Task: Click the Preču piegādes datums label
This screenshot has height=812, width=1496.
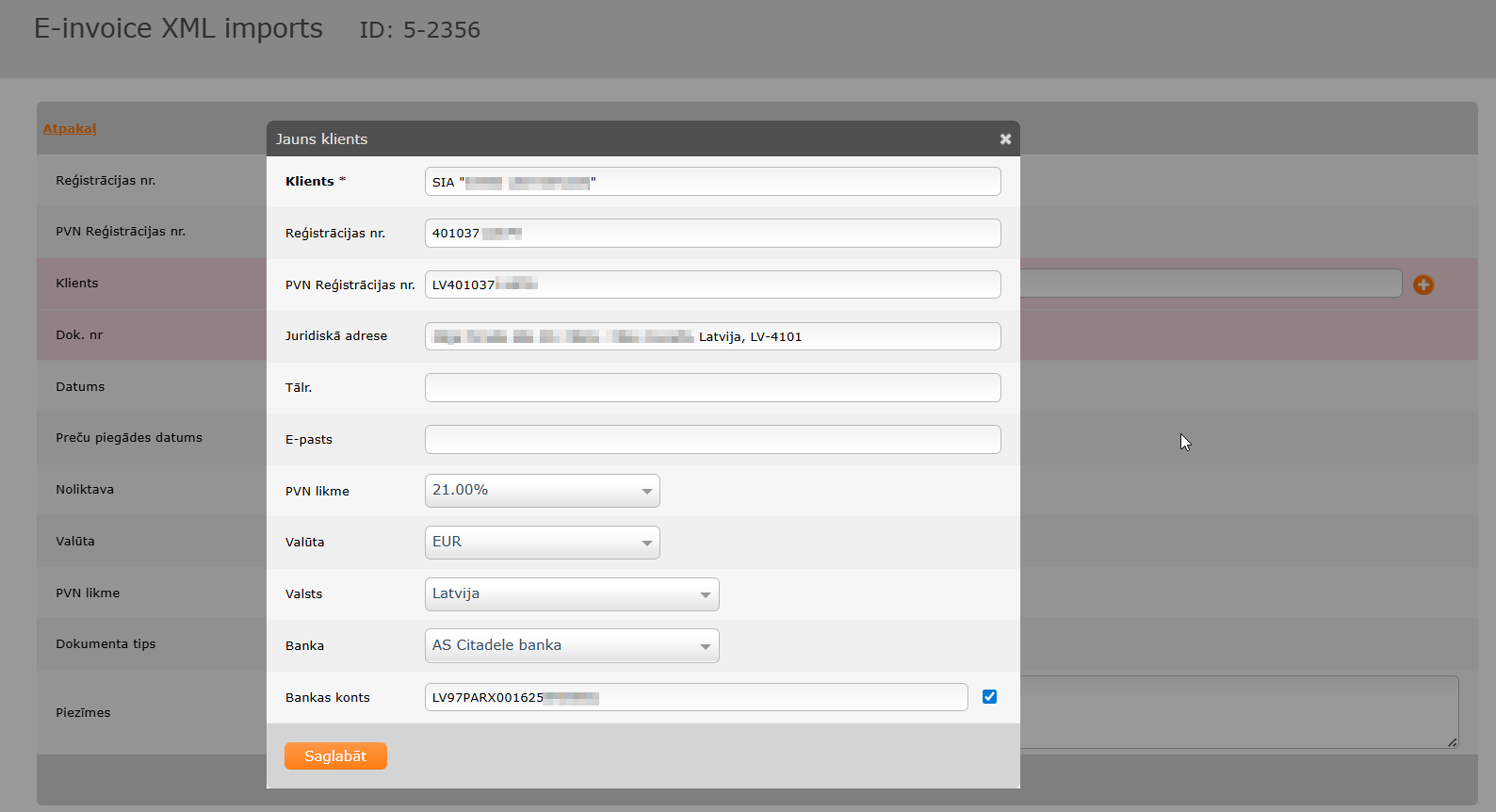Action: click(129, 437)
